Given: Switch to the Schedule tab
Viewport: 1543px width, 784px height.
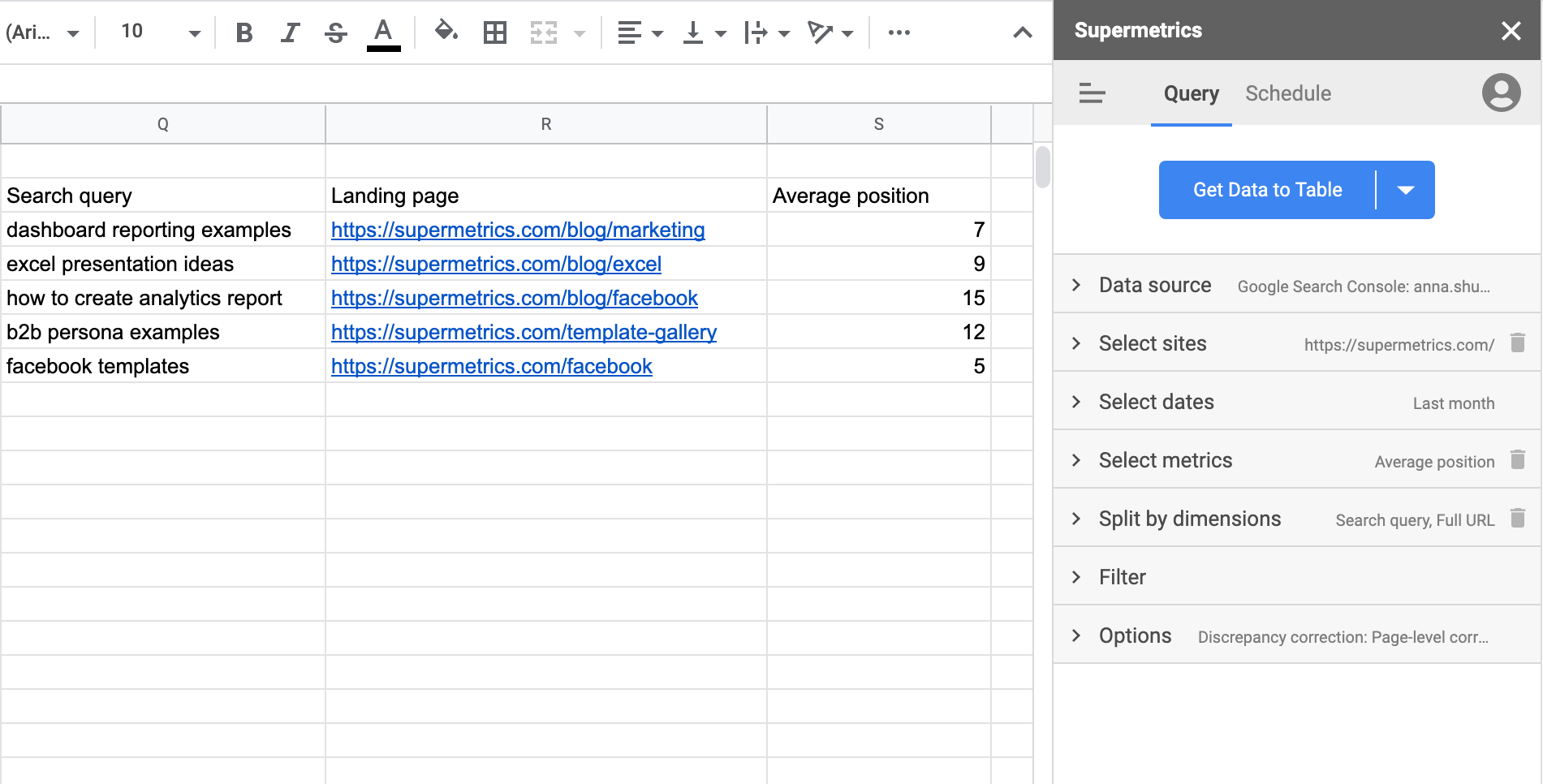Looking at the screenshot, I should (1288, 93).
